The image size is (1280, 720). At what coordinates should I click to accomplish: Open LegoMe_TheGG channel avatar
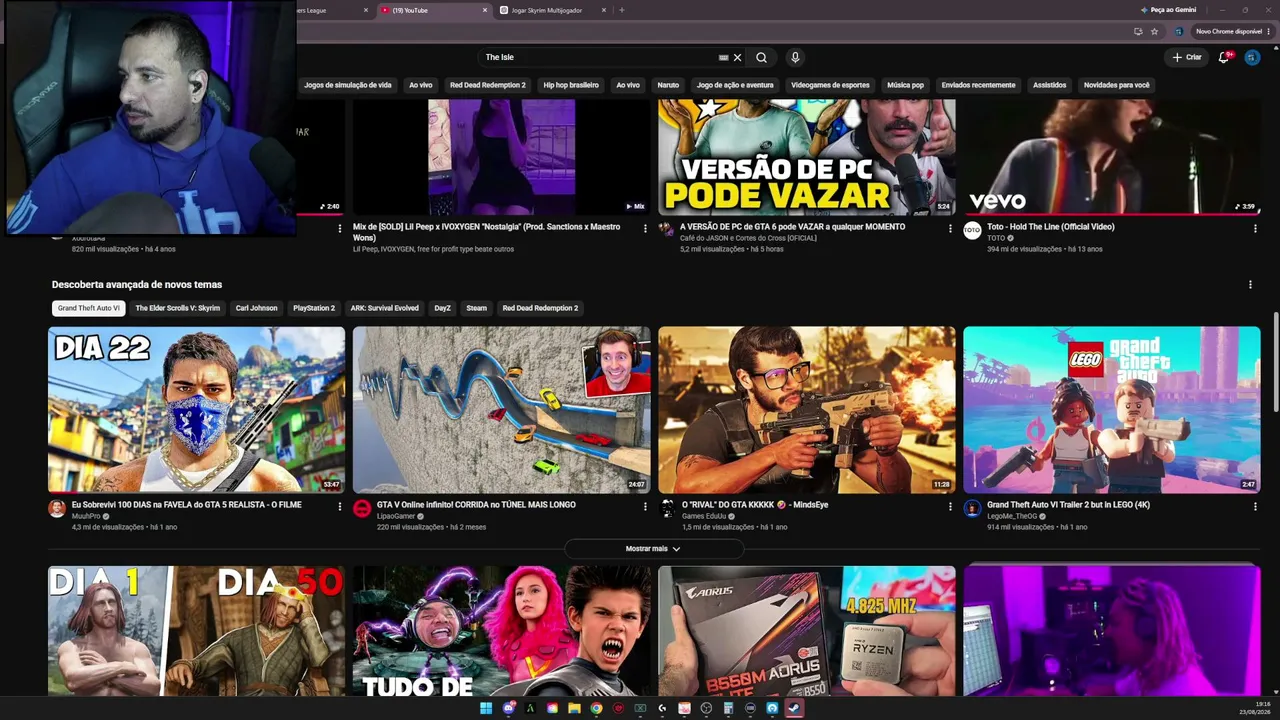pyautogui.click(x=972, y=508)
